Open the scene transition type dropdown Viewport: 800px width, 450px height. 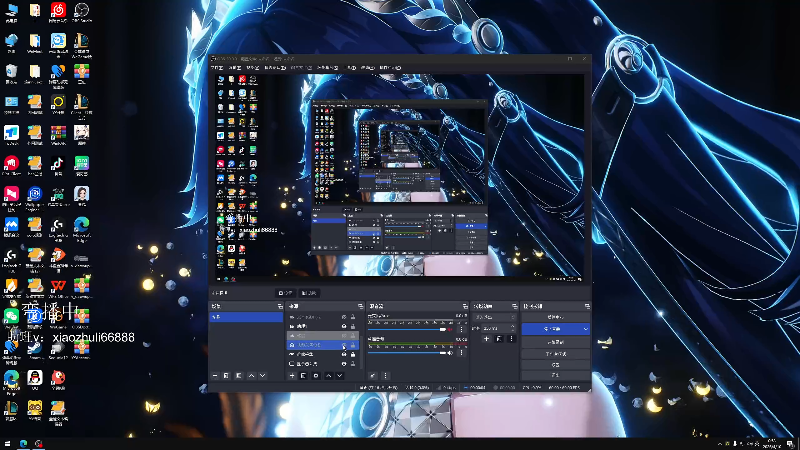tap(494, 317)
